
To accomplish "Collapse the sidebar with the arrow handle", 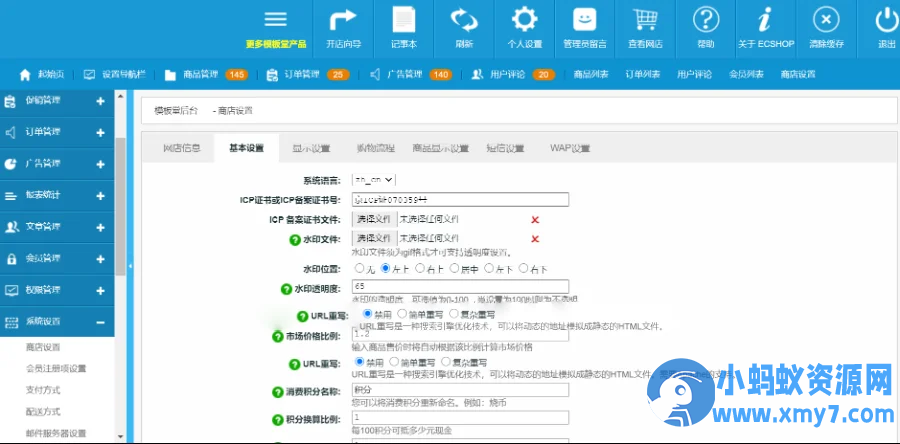I will point(130,266).
